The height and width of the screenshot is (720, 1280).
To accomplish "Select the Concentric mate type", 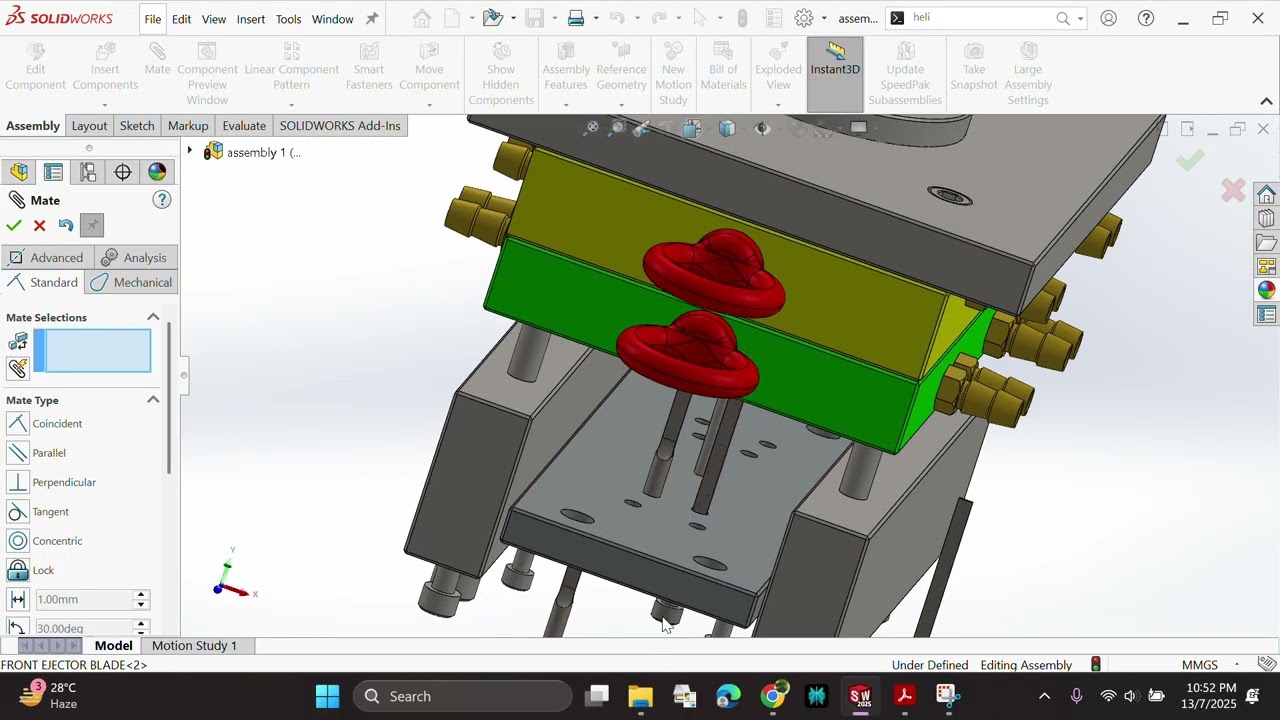I will tap(45, 541).
